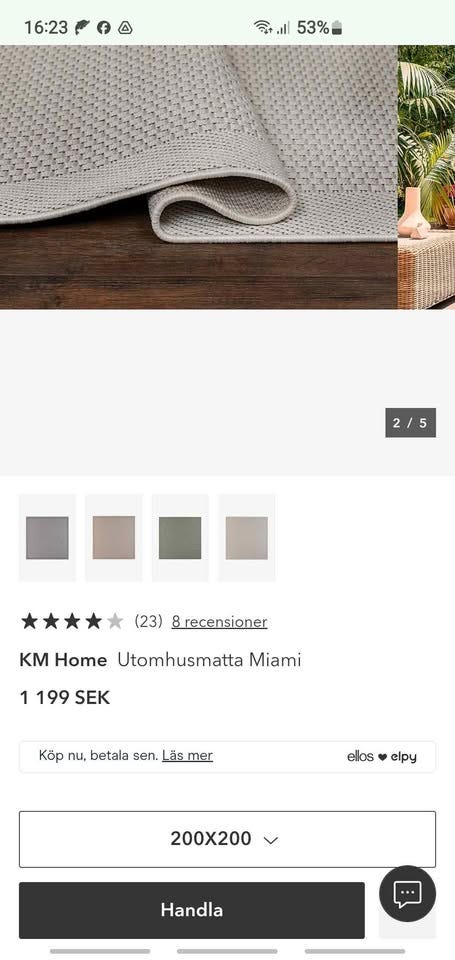Tap the Handla buy button
This screenshot has width=455, height=960.
pyautogui.click(x=192, y=910)
